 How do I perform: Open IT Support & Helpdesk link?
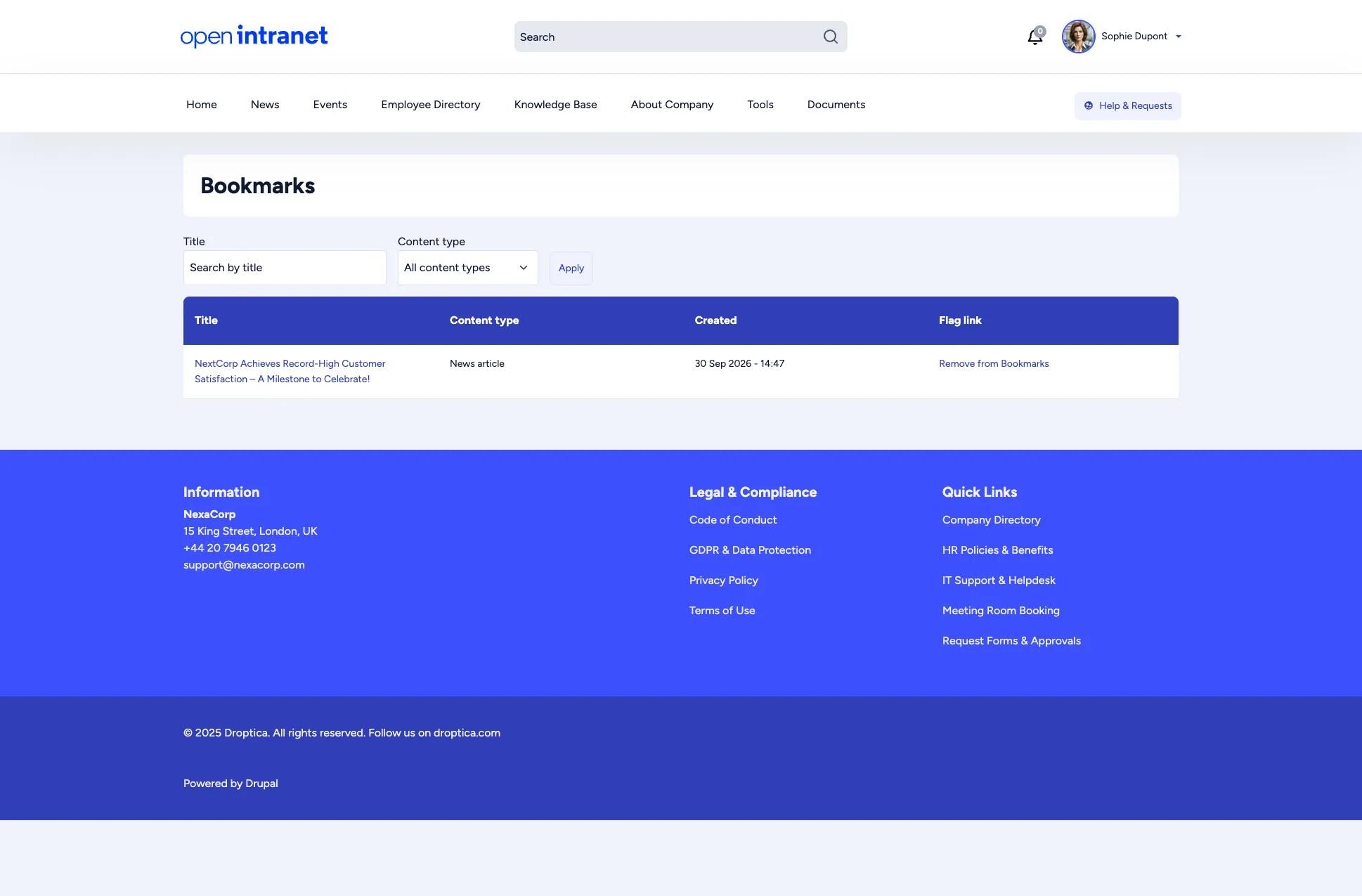tap(999, 580)
